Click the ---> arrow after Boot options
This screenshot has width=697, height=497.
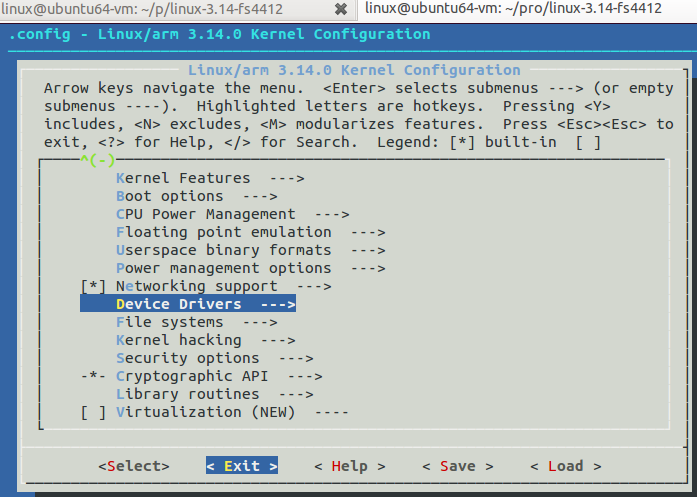point(260,197)
